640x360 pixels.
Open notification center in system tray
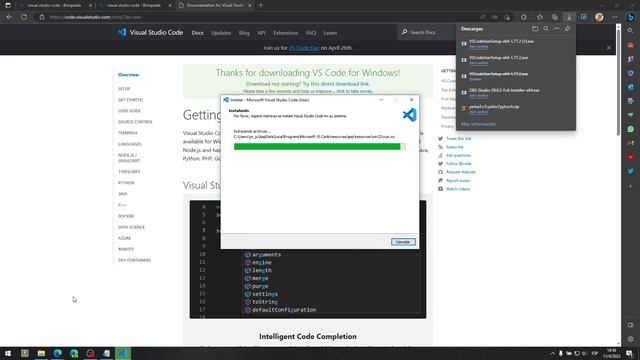[629, 353]
